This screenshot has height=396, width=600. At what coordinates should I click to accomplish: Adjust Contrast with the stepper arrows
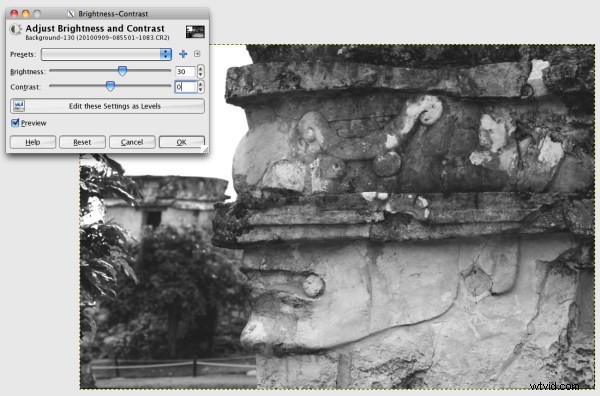[201, 87]
